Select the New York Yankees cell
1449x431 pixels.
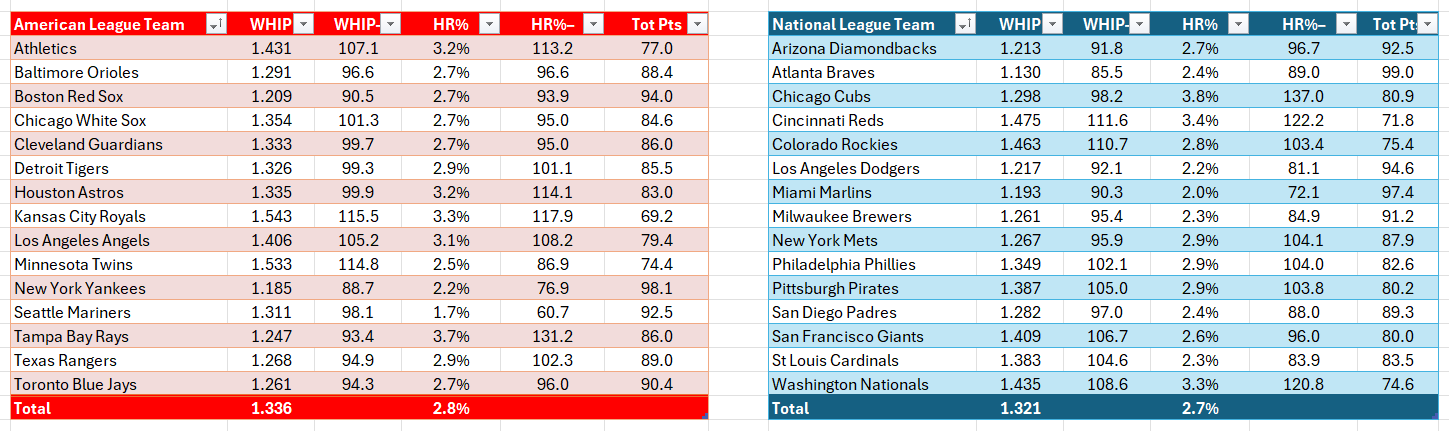(119, 288)
